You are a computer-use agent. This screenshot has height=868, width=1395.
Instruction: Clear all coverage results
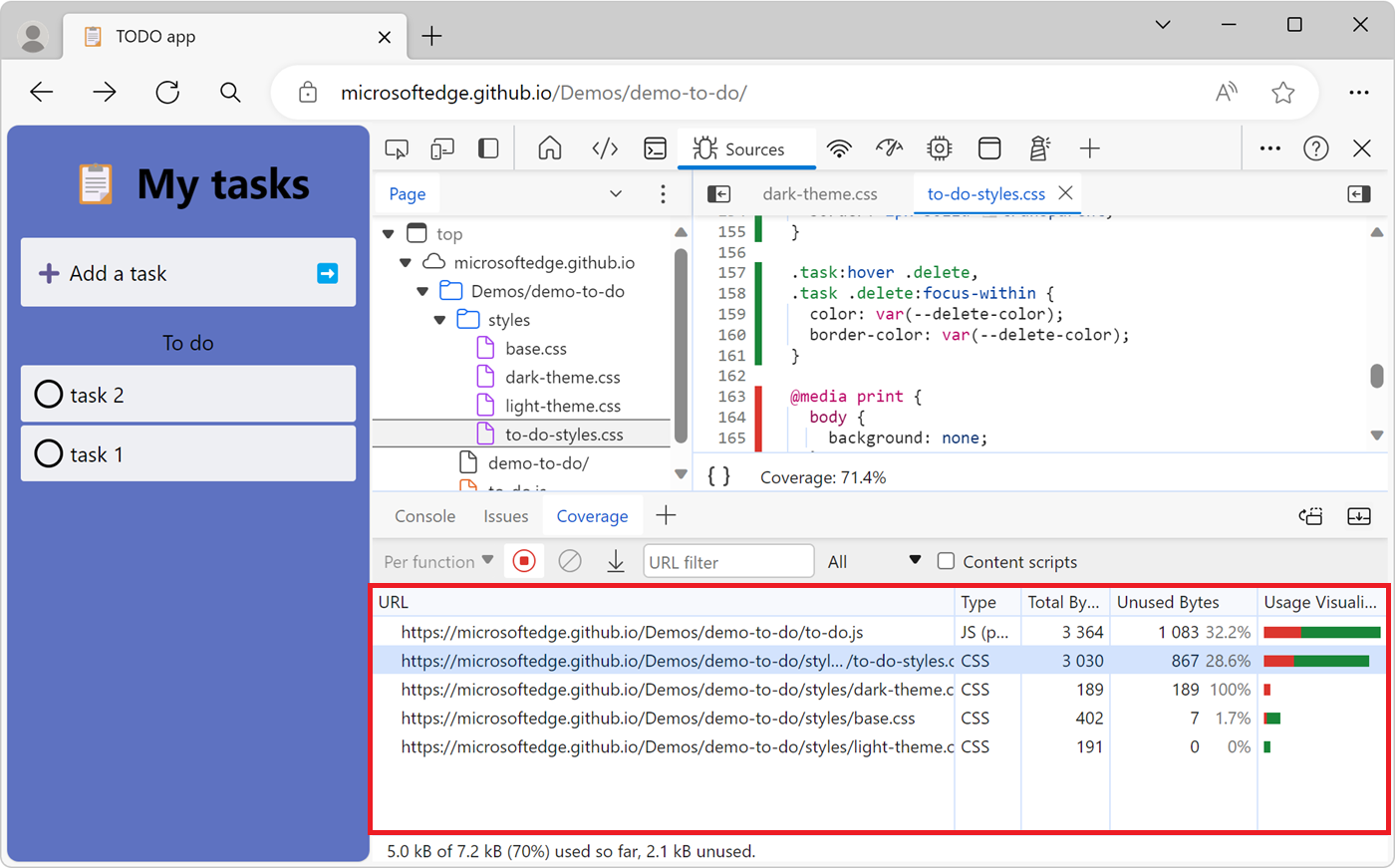click(570, 561)
